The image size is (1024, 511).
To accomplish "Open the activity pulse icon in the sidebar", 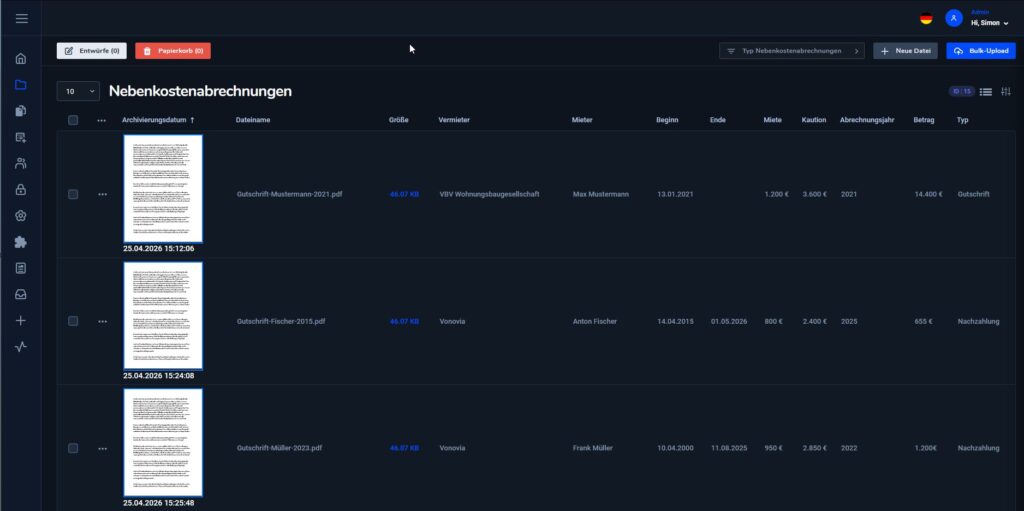I will click(21, 347).
